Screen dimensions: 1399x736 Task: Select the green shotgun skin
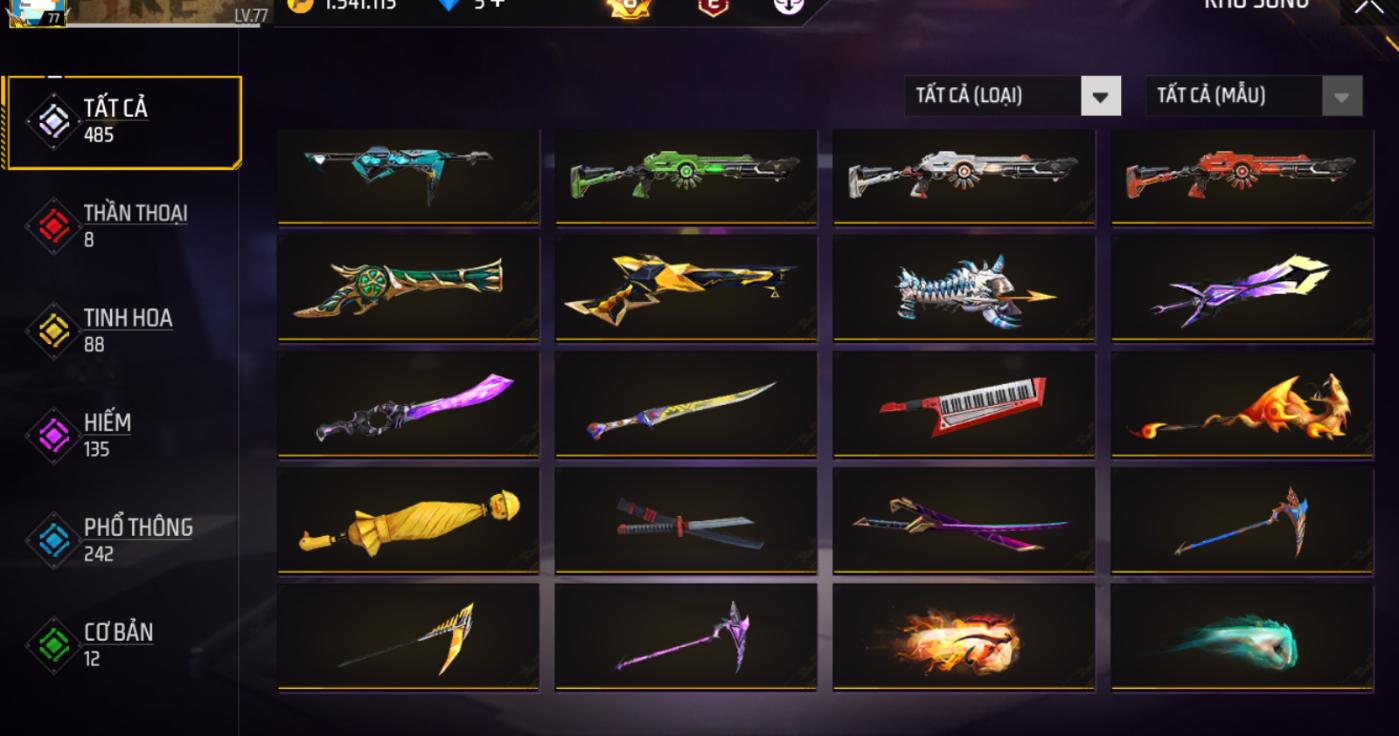[x=686, y=177]
